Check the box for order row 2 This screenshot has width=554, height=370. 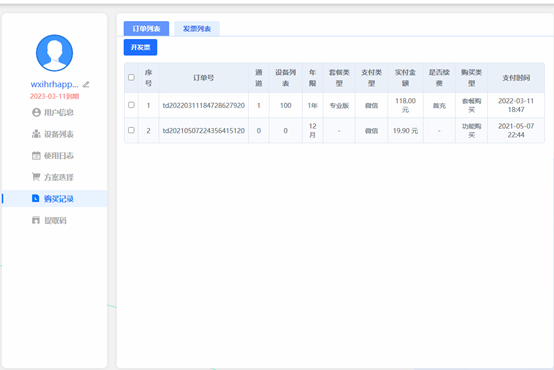pyautogui.click(x=131, y=130)
